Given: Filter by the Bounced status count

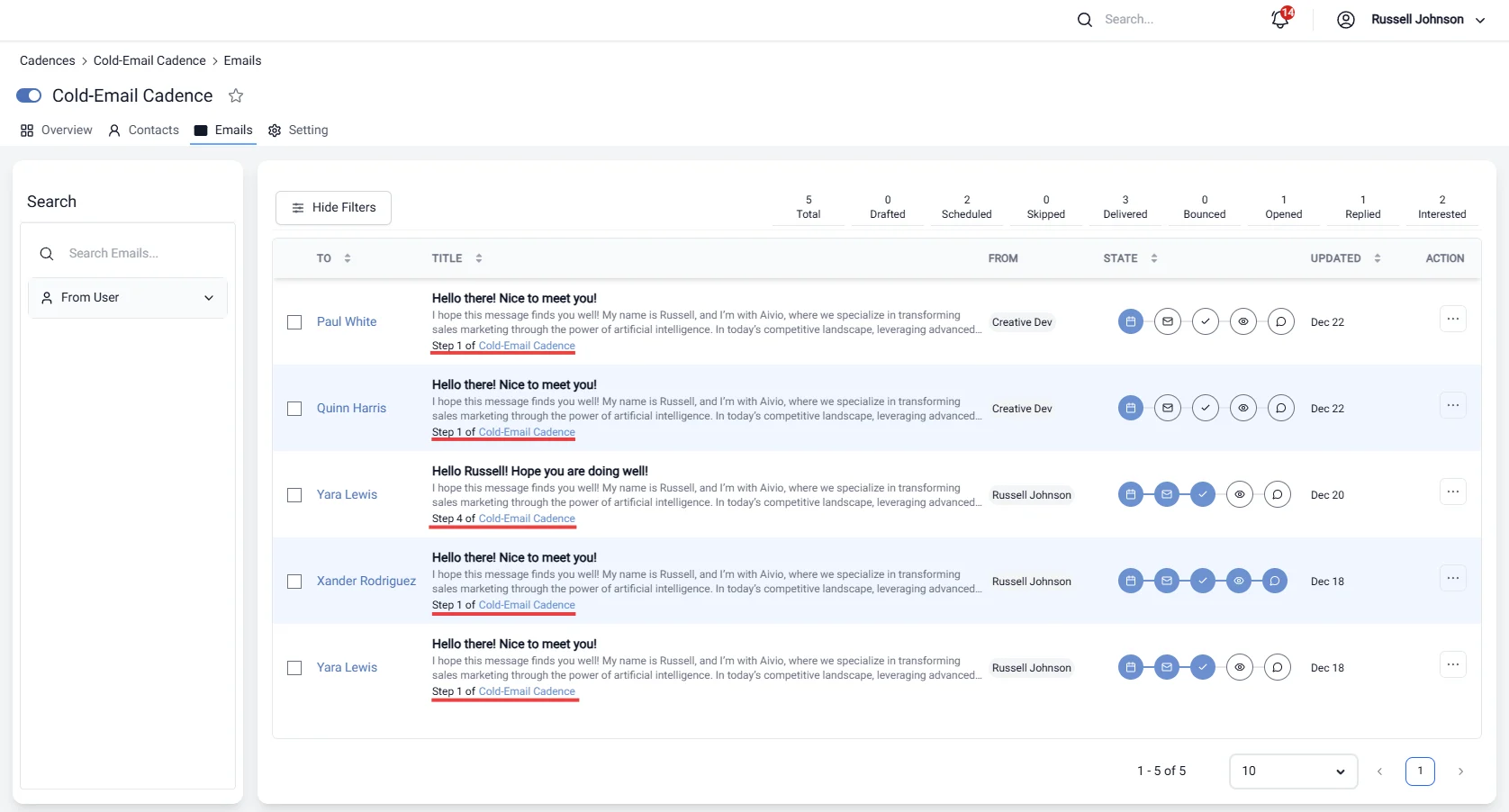Looking at the screenshot, I should tap(1205, 207).
